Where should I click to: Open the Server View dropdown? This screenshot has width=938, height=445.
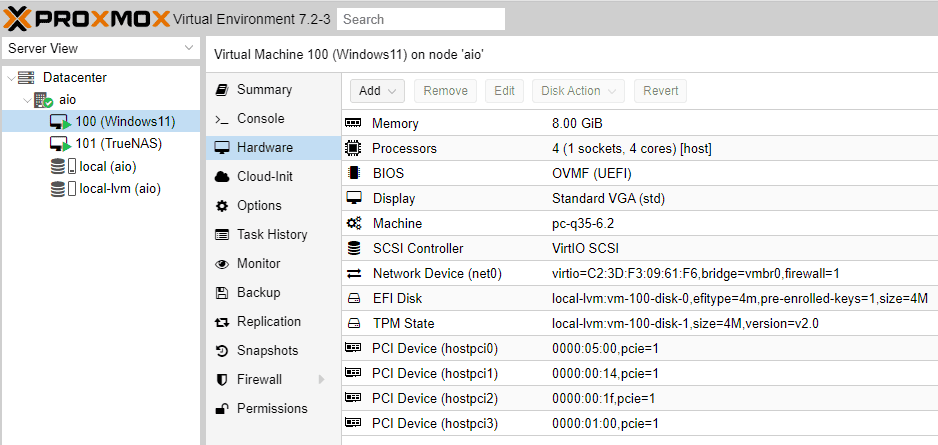pos(100,48)
